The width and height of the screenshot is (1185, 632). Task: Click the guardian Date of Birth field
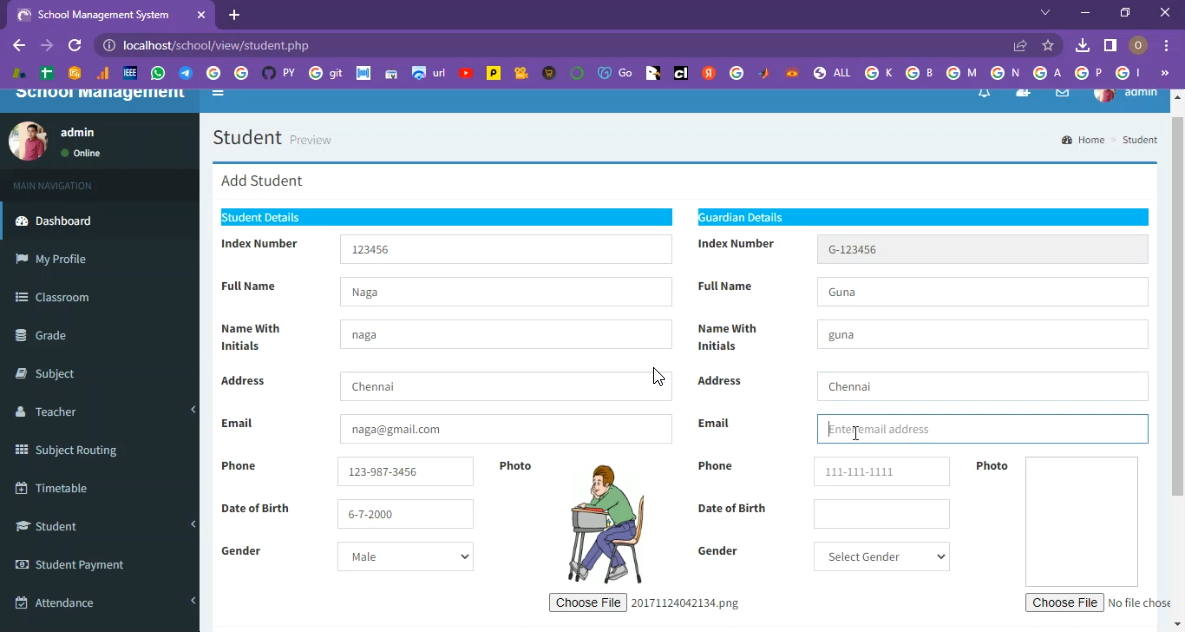coord(881,514)
